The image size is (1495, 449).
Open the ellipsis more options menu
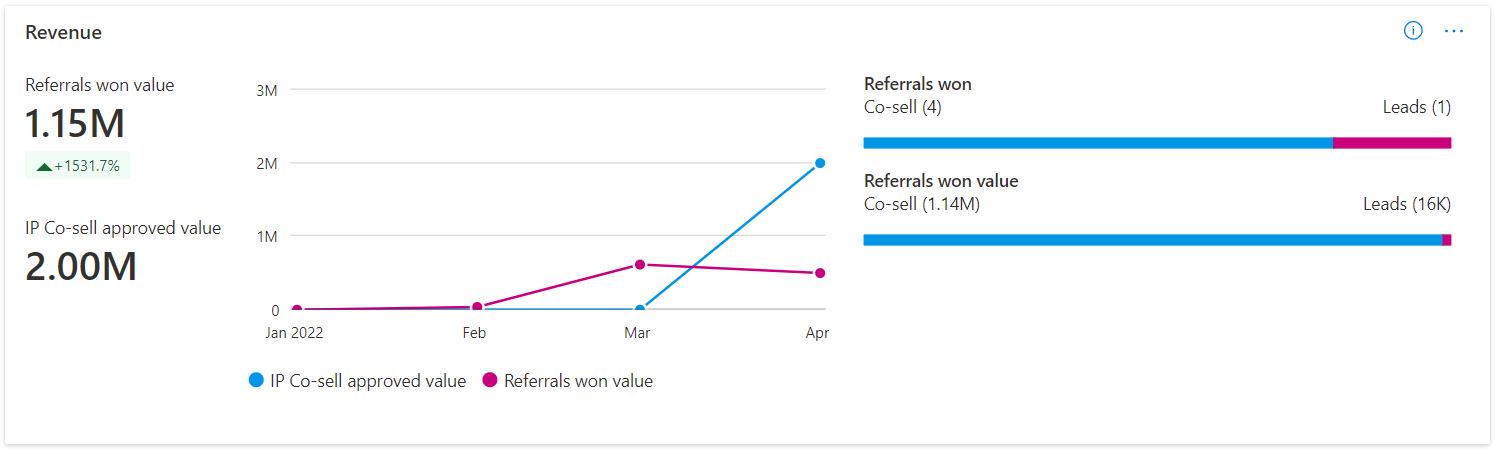coord(1454,31)
